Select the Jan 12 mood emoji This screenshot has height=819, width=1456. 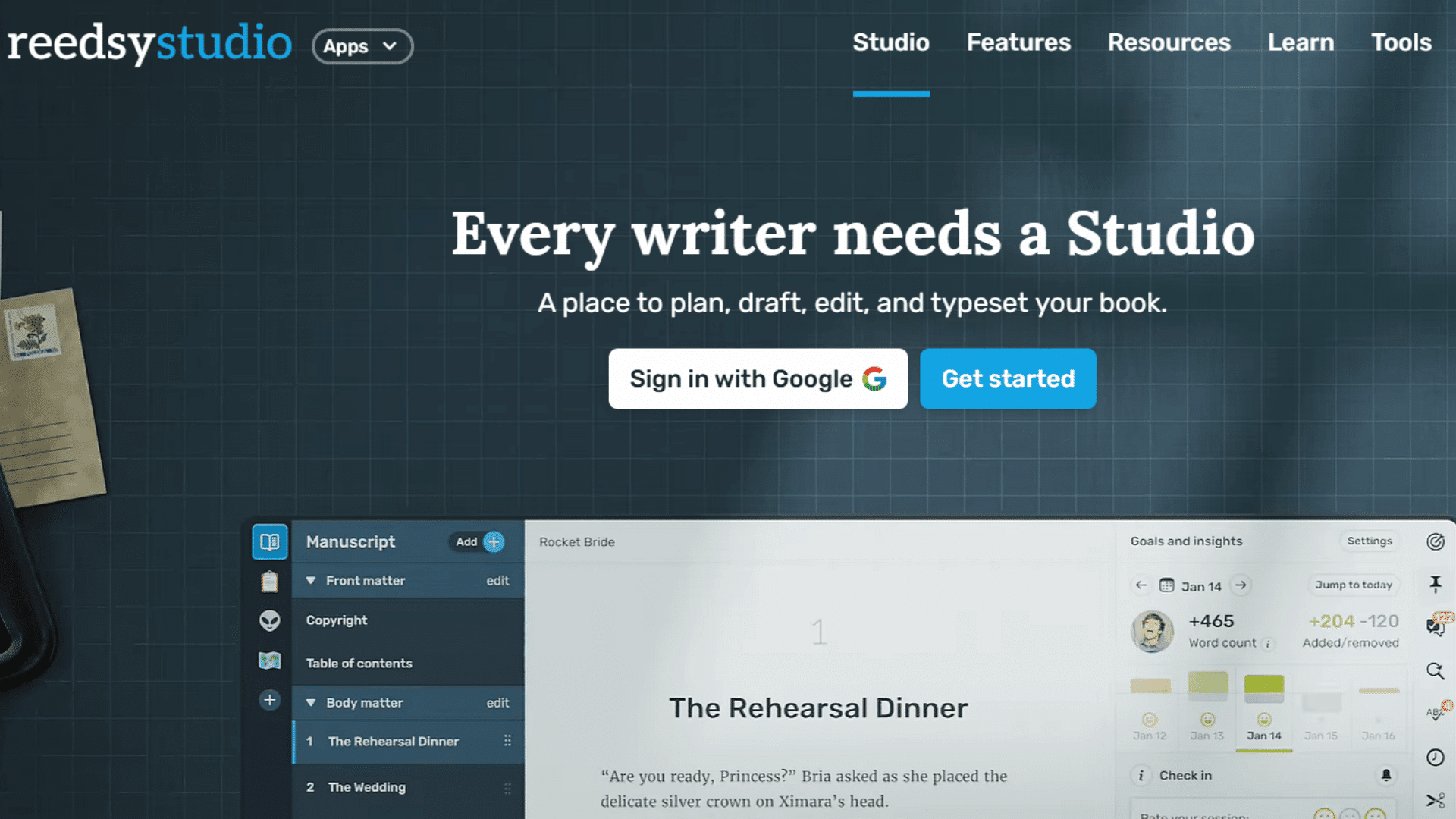point(1150,720)
